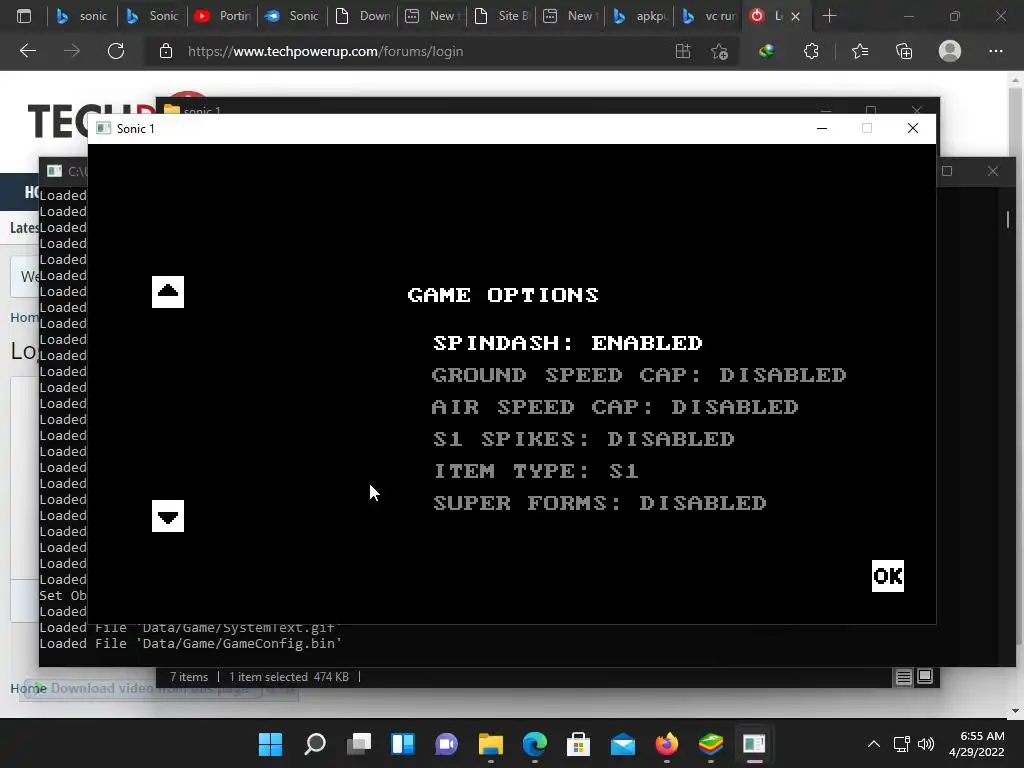Switch File Explorer to details view

click(x=903, y=677)
